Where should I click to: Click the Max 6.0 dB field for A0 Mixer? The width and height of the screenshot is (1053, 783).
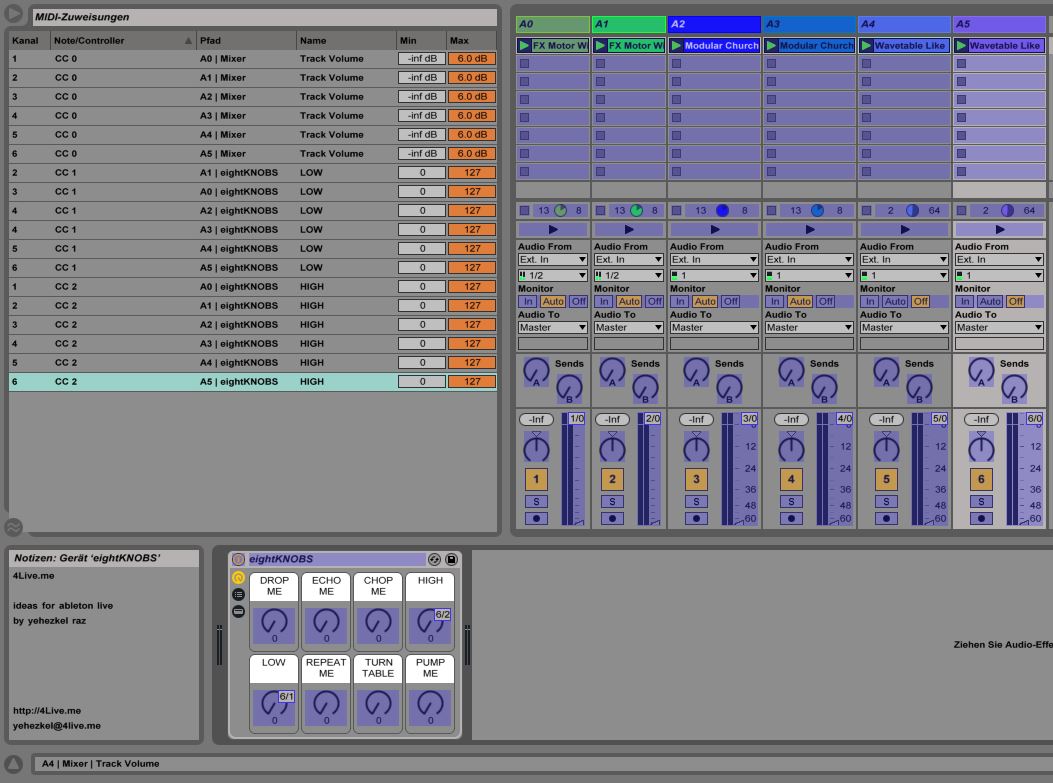[x=471, y=59]
